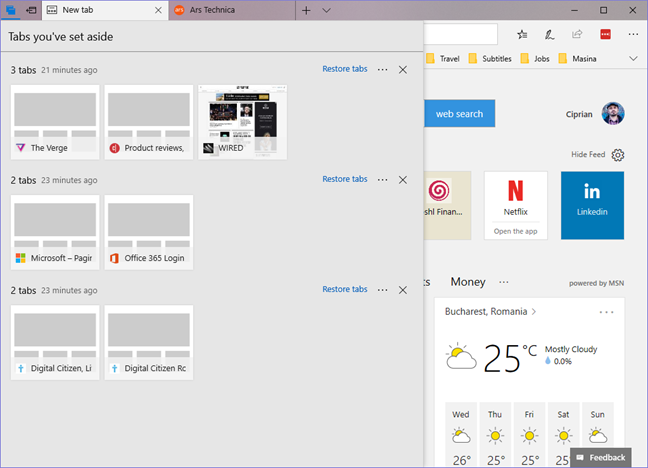The height and width of the screenshot is (468, 648).
Task: Select the Money feed tab
Action: coord(468,282)
